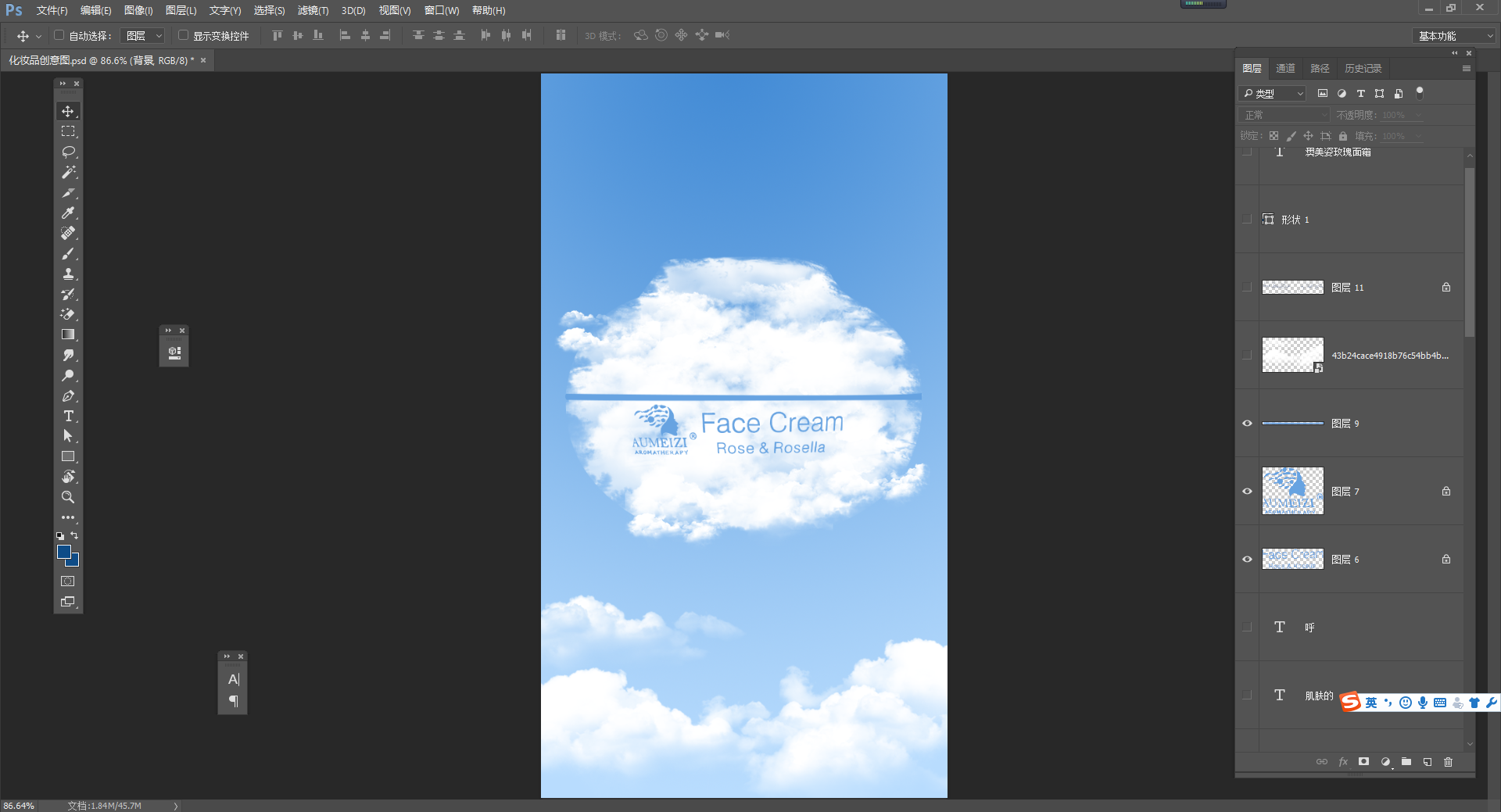1501x812 pixels.
Task: Delete layer with the trash icon
Action: (1448, 762)
